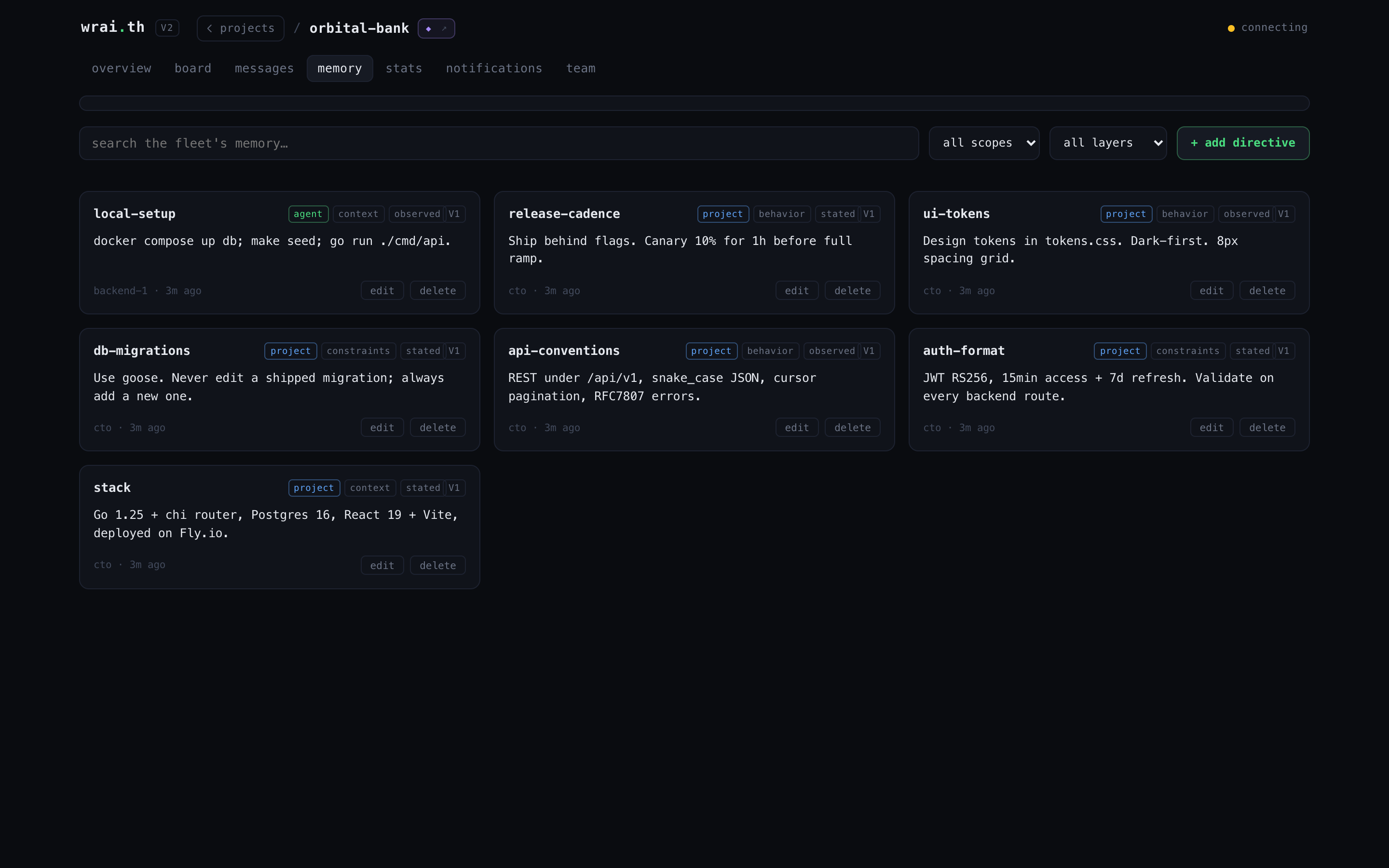Delete the db-migrations memory
The height and width of the screenshot is (868, 1389).
438,428
